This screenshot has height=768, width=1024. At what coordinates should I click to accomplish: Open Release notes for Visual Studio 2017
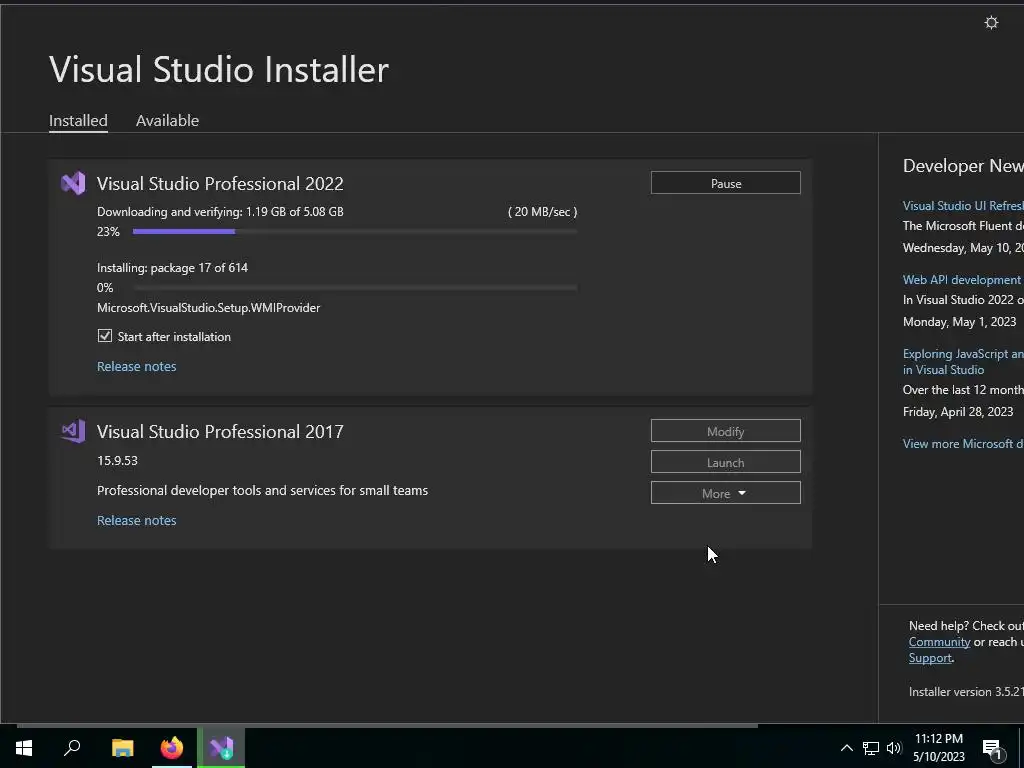[x=136, y=520]
